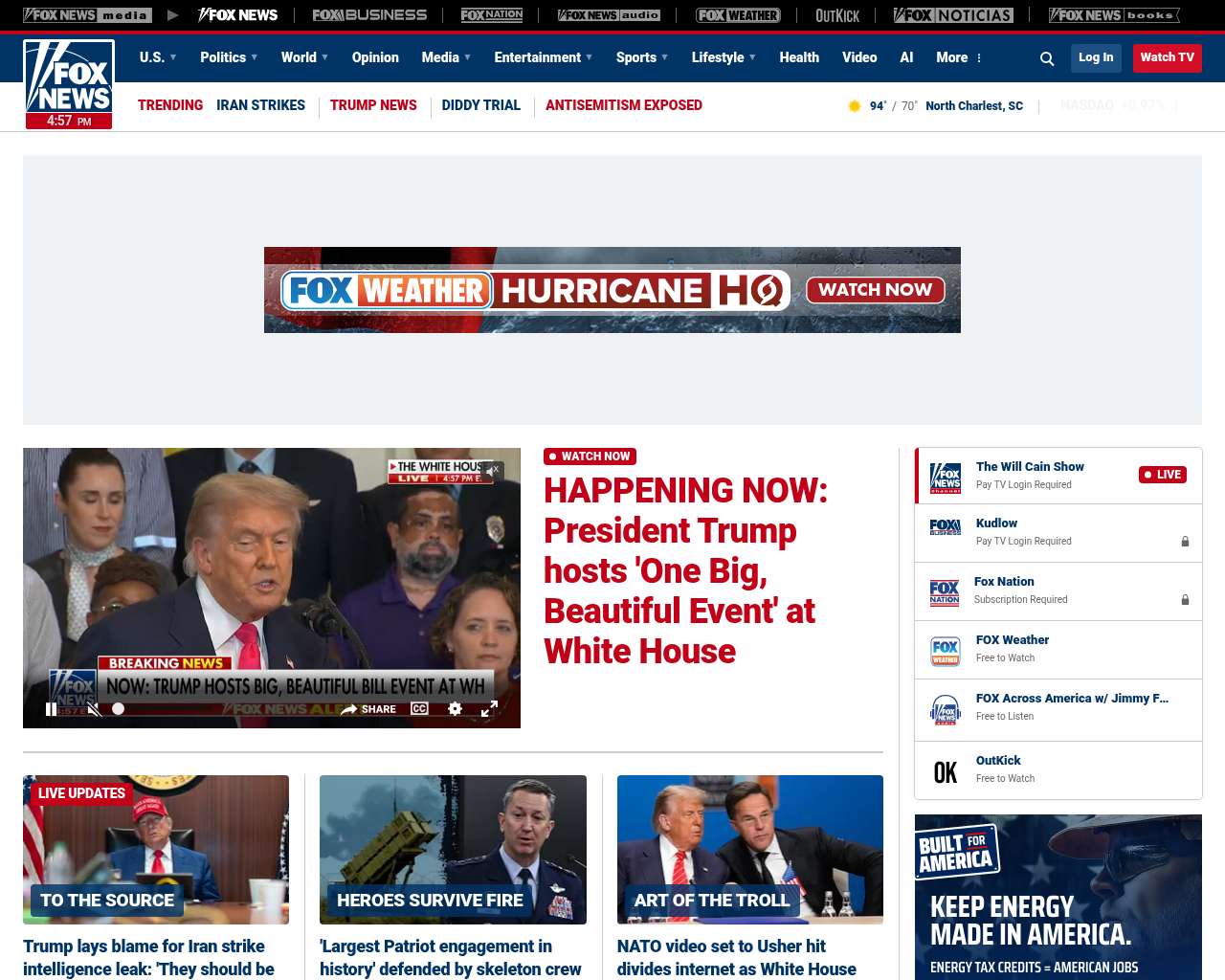This screenshot has height=980, width=1225.
Task: Click the Watch TV button
Action: [x=1167, y=57]
